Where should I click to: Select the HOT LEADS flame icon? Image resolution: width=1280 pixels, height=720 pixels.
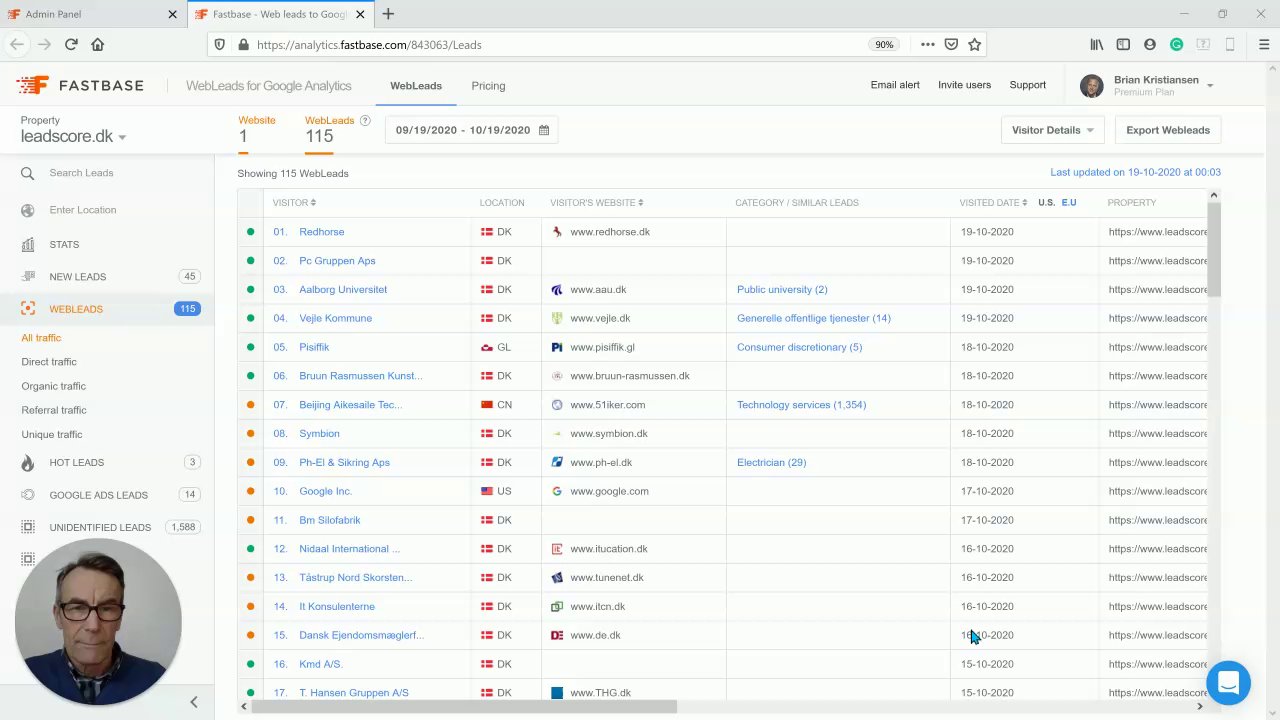(x=28, y=463)
